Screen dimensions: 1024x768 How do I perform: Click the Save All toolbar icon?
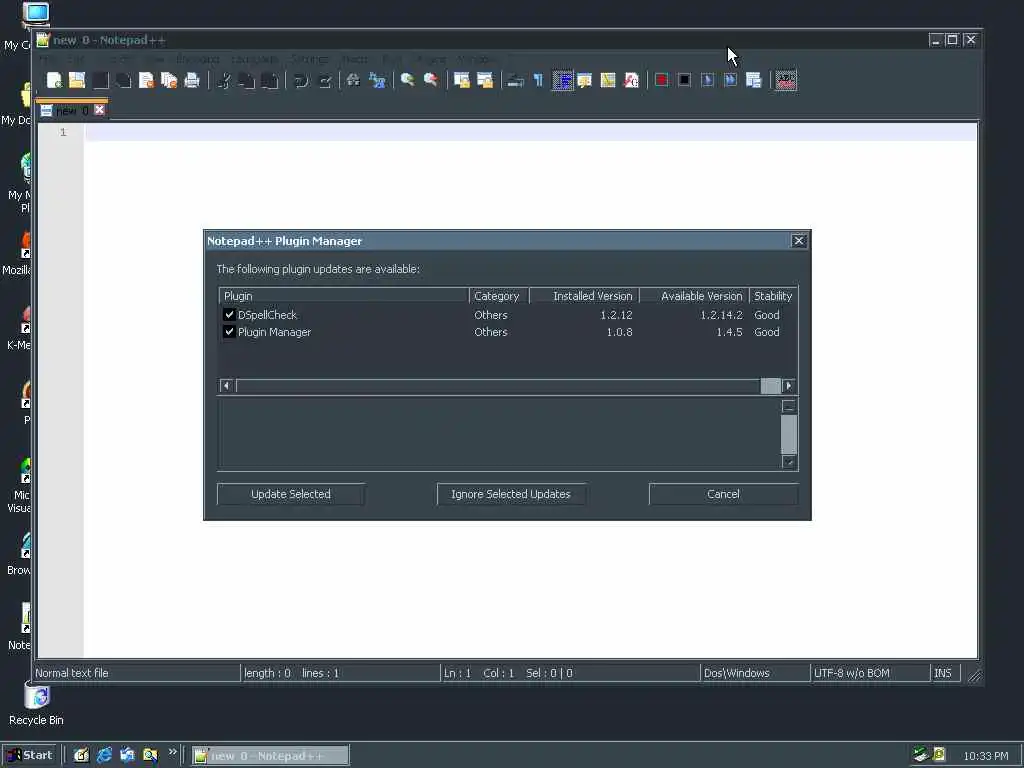click(x=123, y=80)
